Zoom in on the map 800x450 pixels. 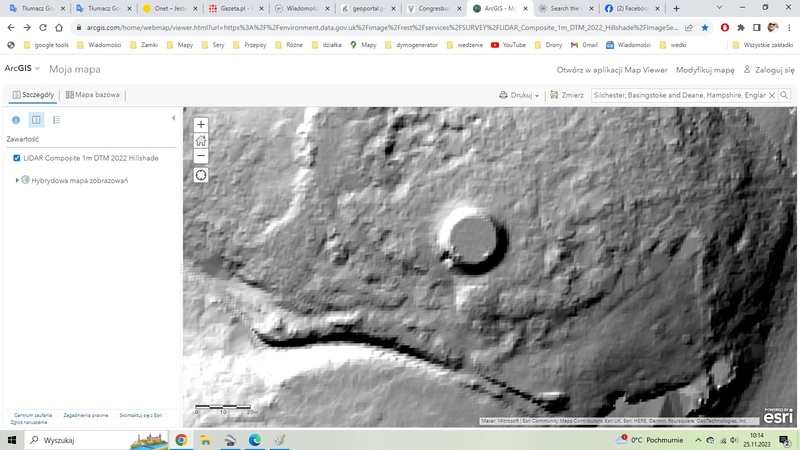tap(201, 125)
